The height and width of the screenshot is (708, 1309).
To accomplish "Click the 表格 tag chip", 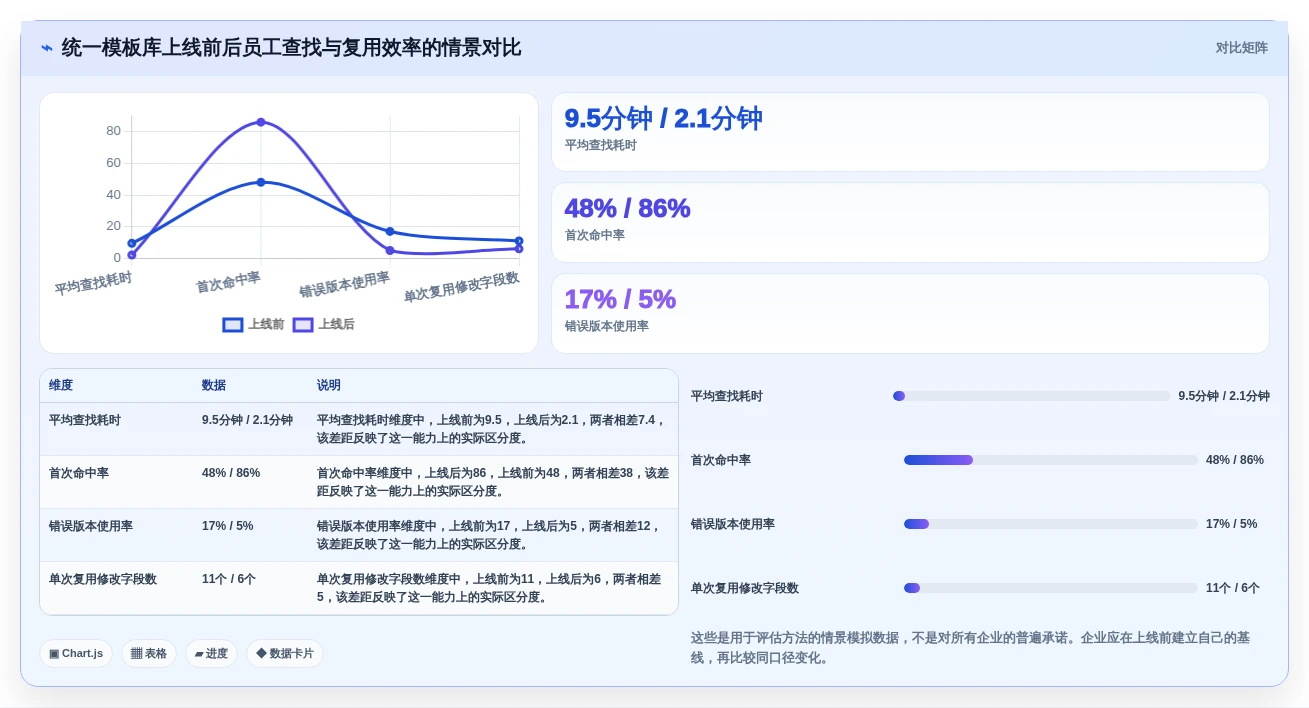I will tap(149, 653).
